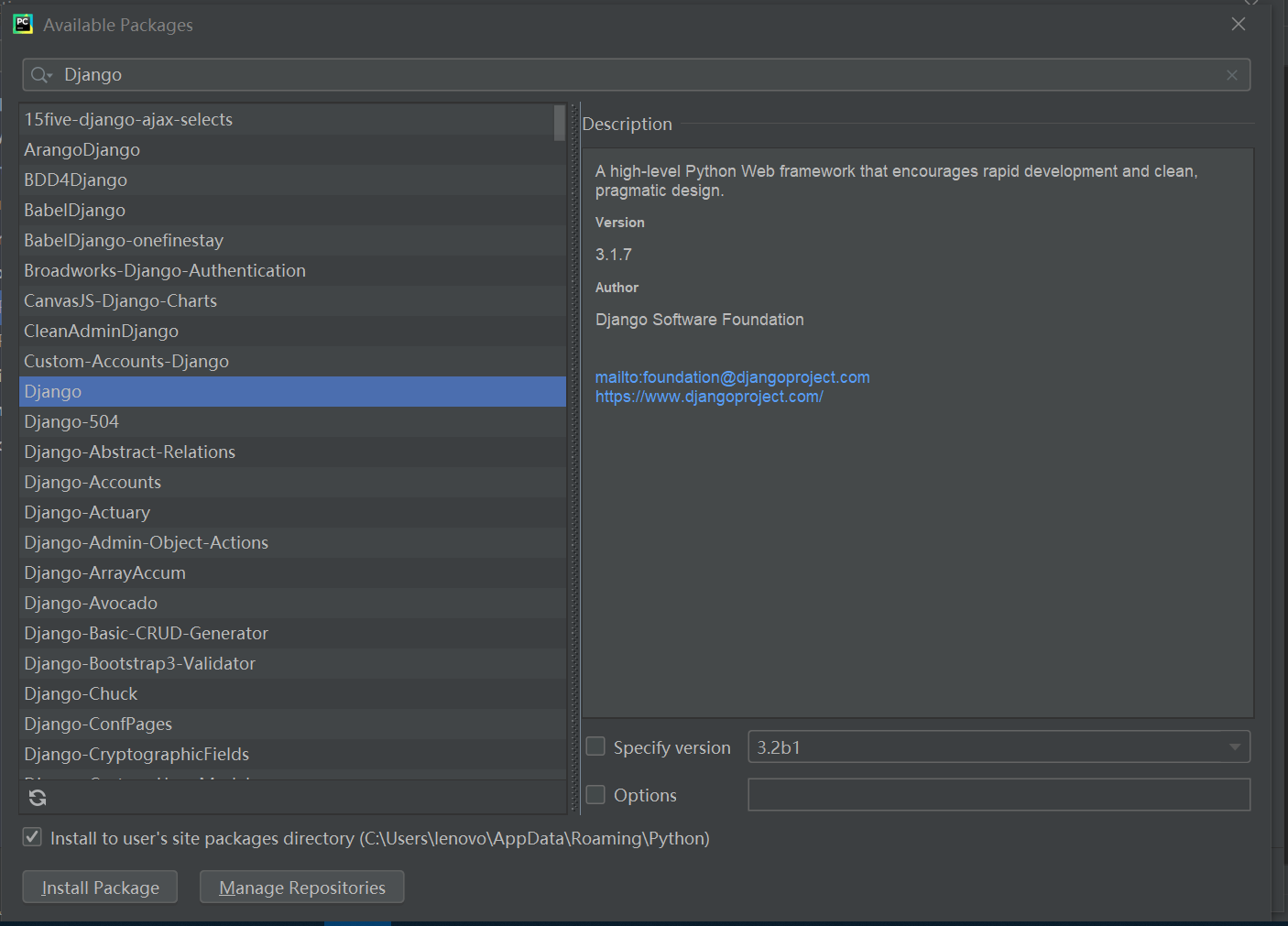Image resolution: width=1288 pixels, height=926 pixels.
Task: Select the Django-504 package
Action: coord(292,421)
